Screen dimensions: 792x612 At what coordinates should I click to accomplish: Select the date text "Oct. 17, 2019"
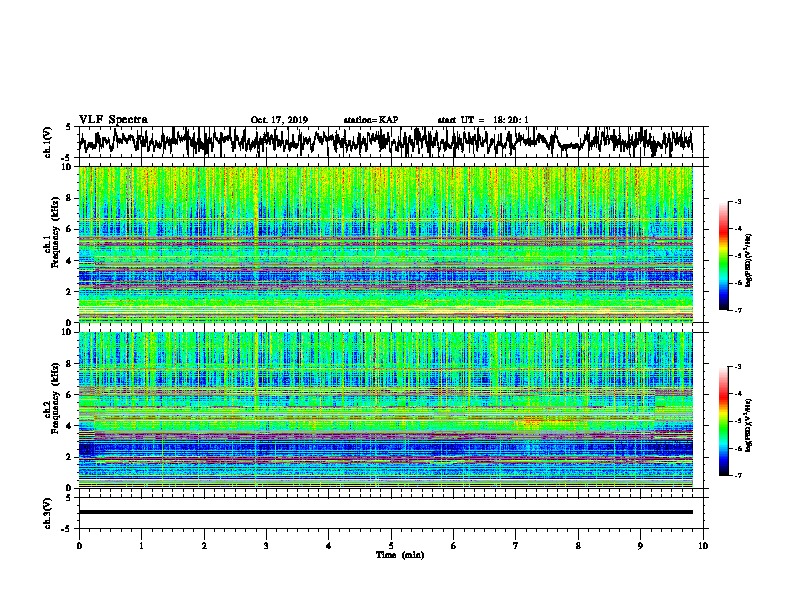(279, 120)
